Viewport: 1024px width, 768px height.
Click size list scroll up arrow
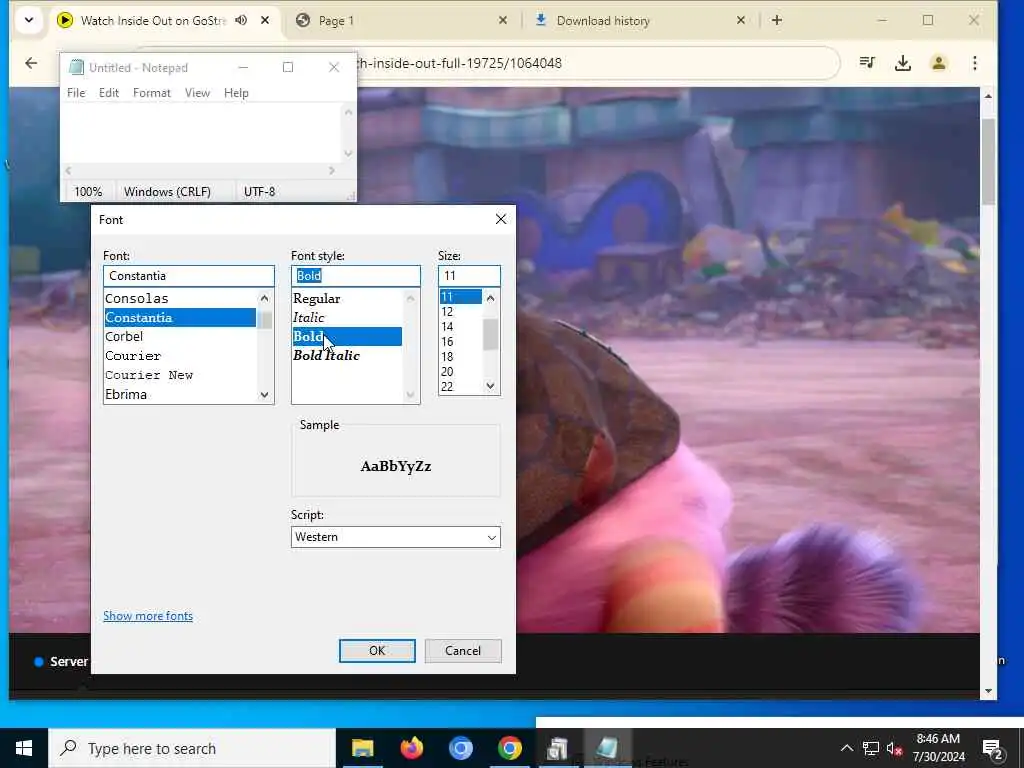(490, 298)
